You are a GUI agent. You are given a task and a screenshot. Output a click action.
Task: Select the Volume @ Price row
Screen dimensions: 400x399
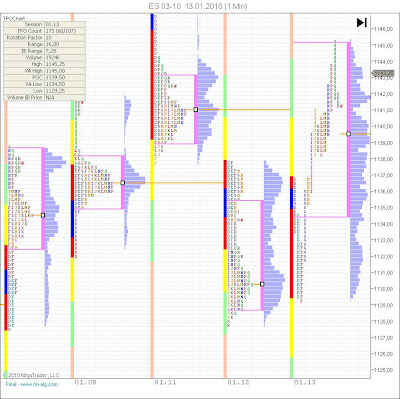pos(44,98)
